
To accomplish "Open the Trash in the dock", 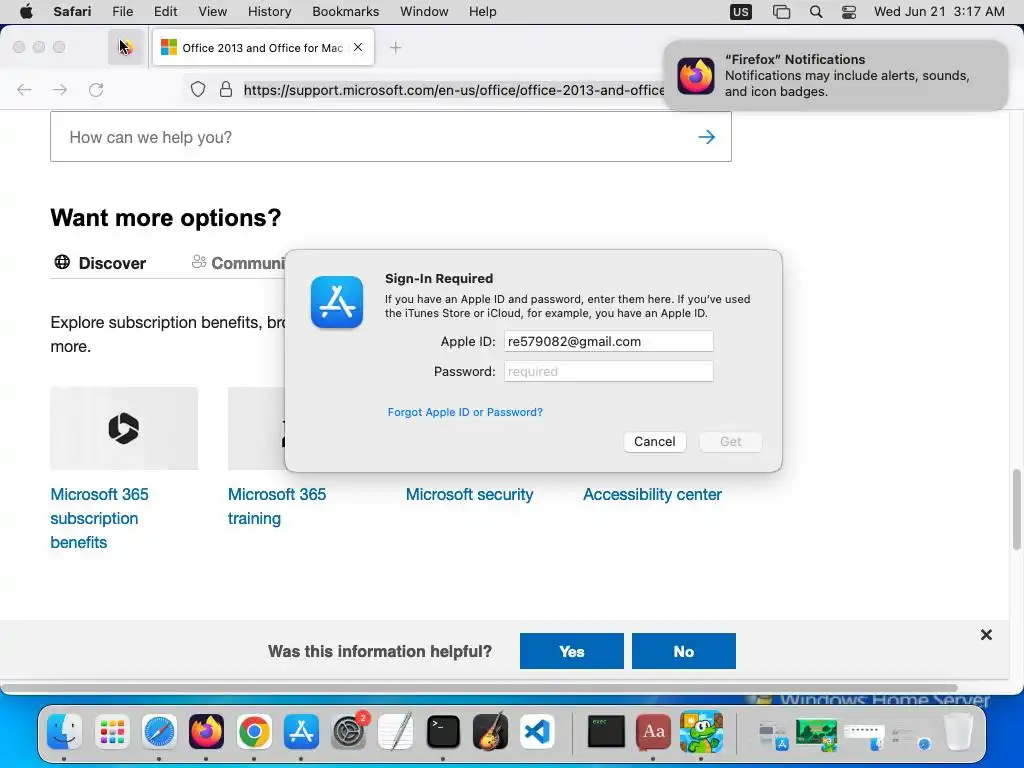I will click(x=958, y=731).
